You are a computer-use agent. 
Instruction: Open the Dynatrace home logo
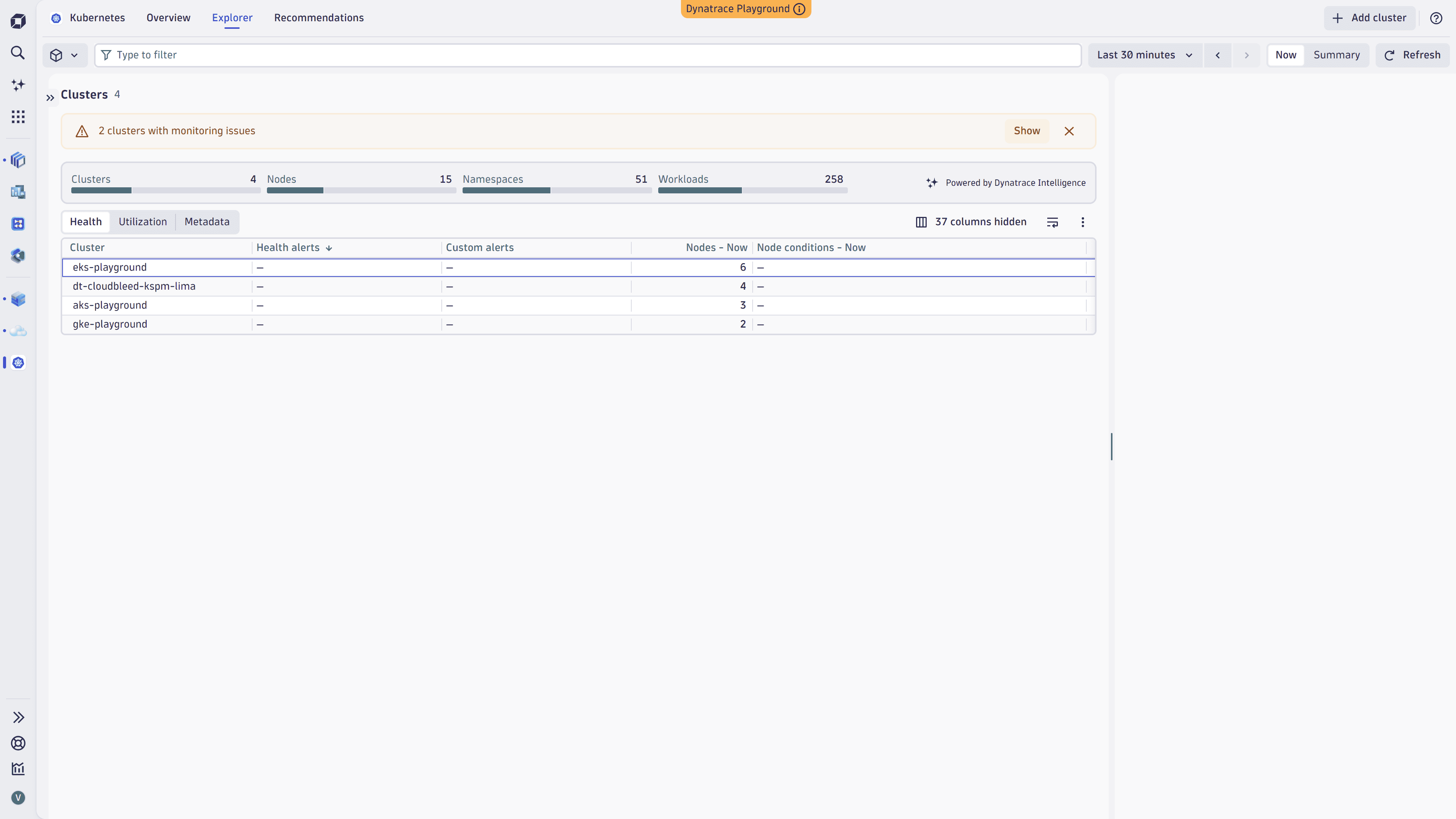18,21
